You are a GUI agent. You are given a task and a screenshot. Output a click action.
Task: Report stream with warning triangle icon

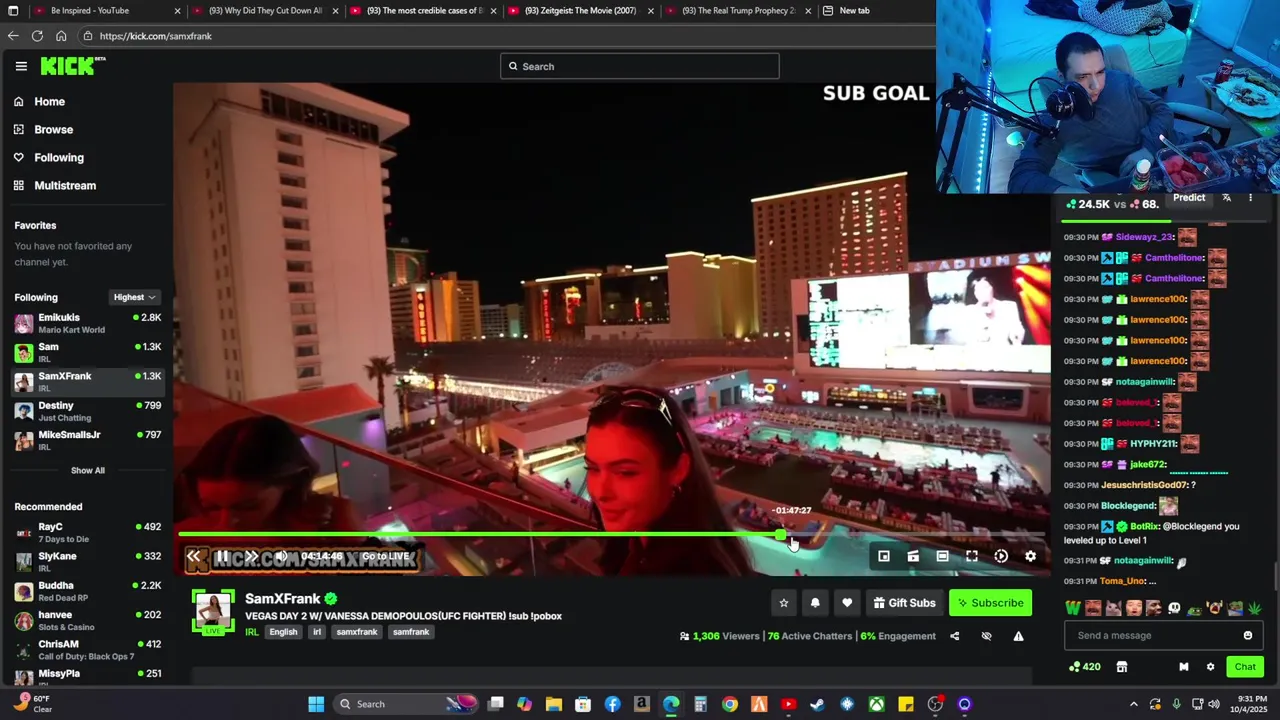coord(1018,636)
